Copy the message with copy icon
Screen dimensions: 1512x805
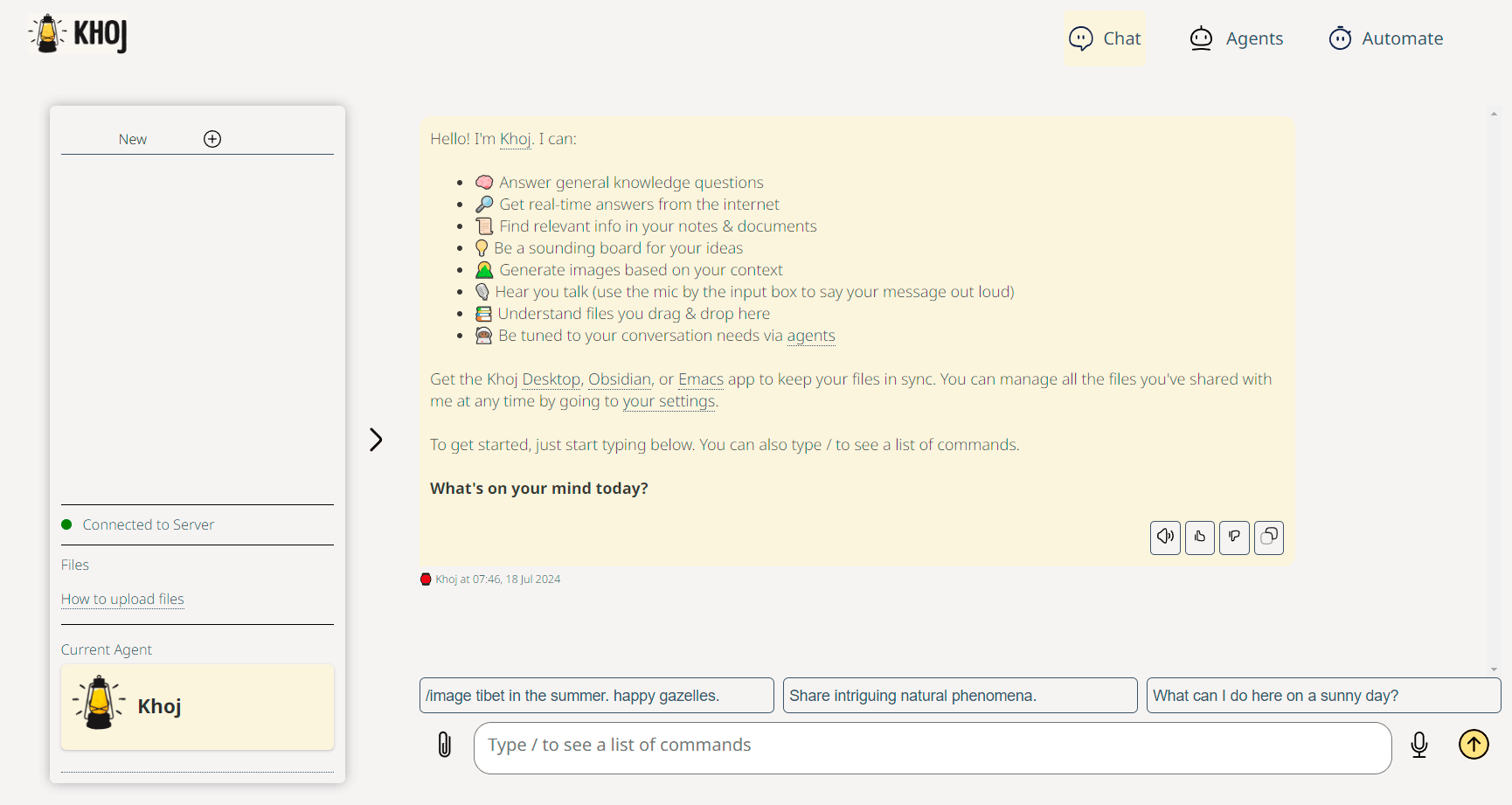[x=1269, y=537]
